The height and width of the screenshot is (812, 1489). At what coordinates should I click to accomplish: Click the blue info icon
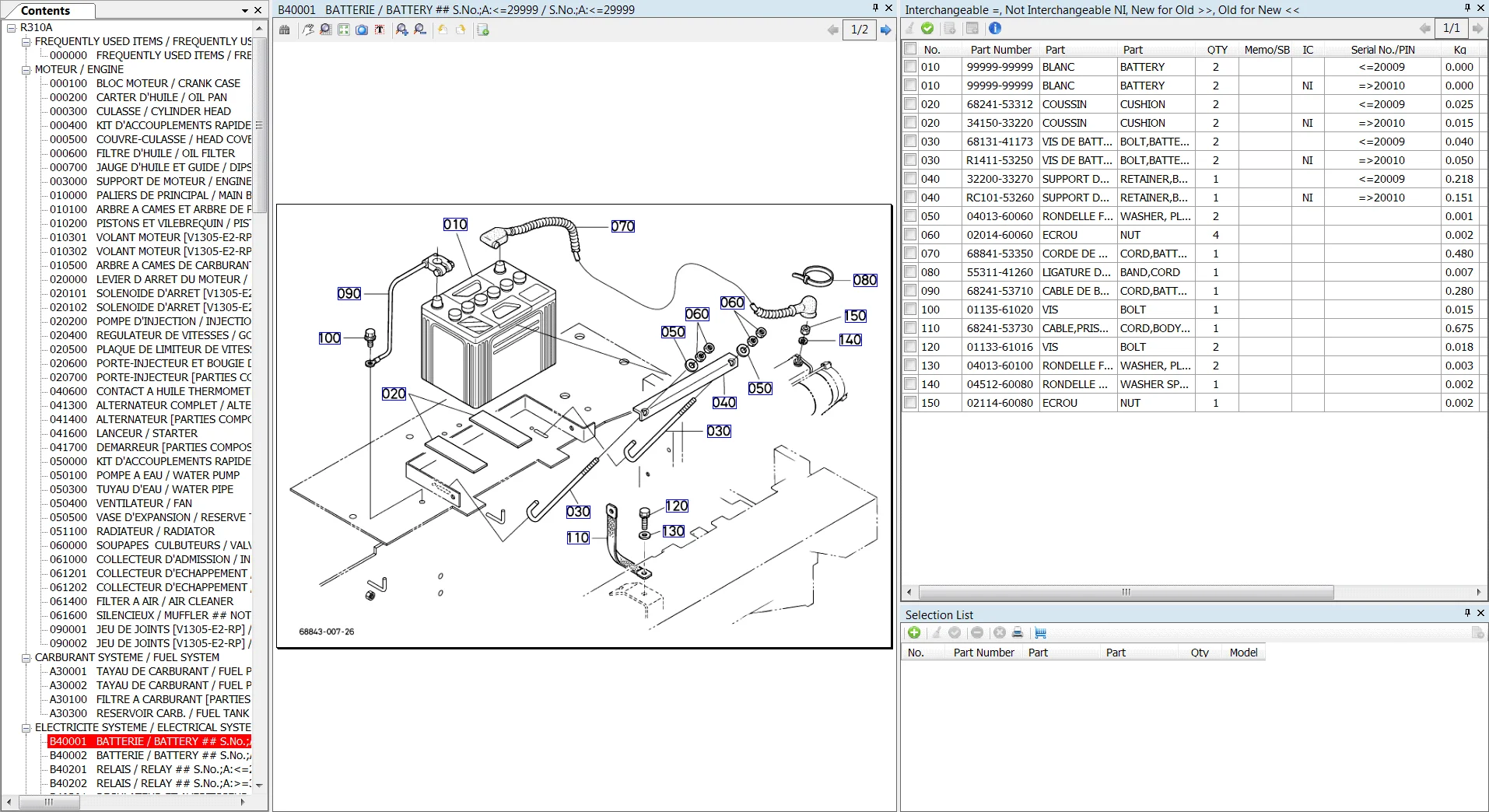[x=995, y=28]
